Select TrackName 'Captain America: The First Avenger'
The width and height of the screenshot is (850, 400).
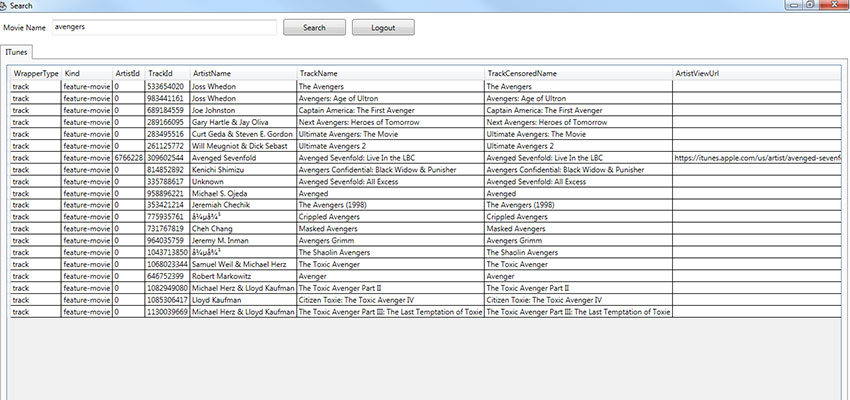[x=390, y=110]
